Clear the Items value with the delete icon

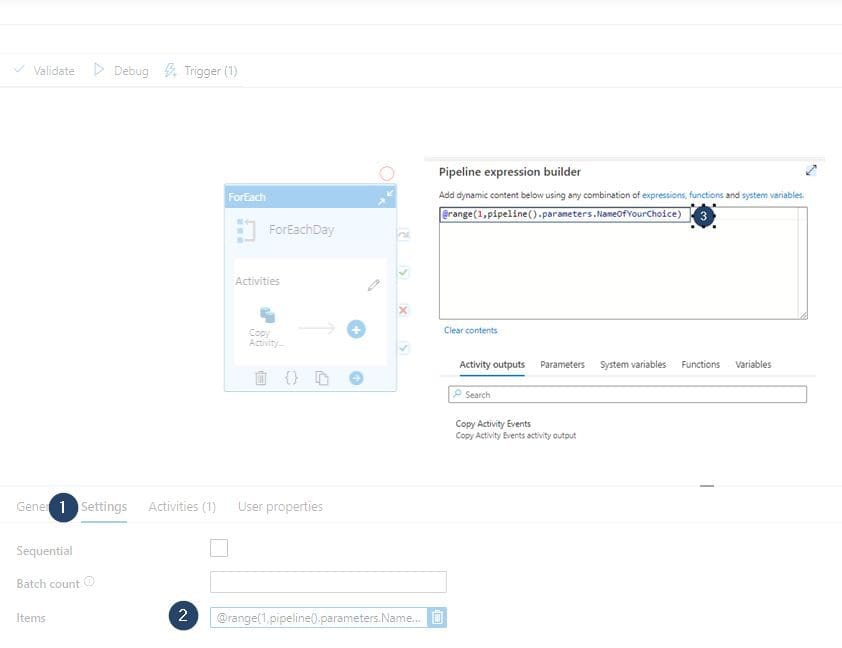[437, 618]
